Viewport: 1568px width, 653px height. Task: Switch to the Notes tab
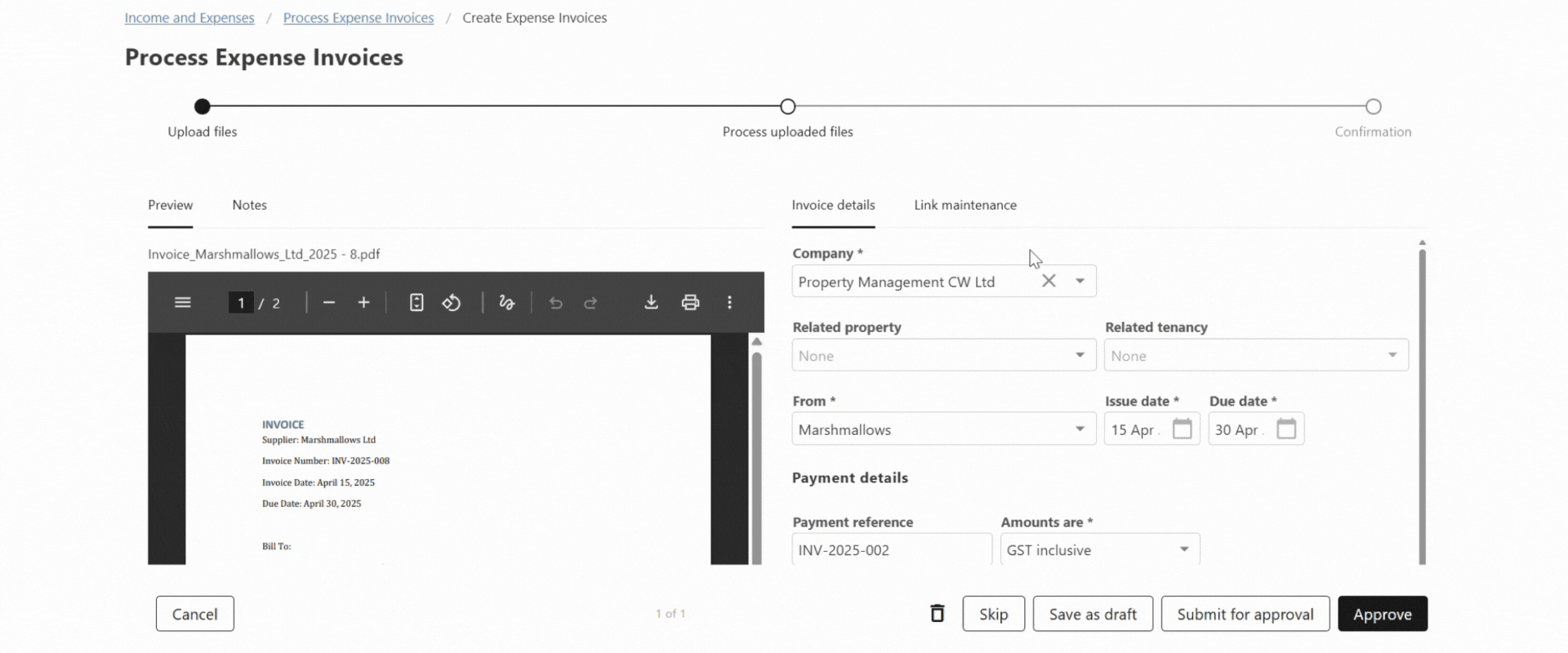[249, 205]
